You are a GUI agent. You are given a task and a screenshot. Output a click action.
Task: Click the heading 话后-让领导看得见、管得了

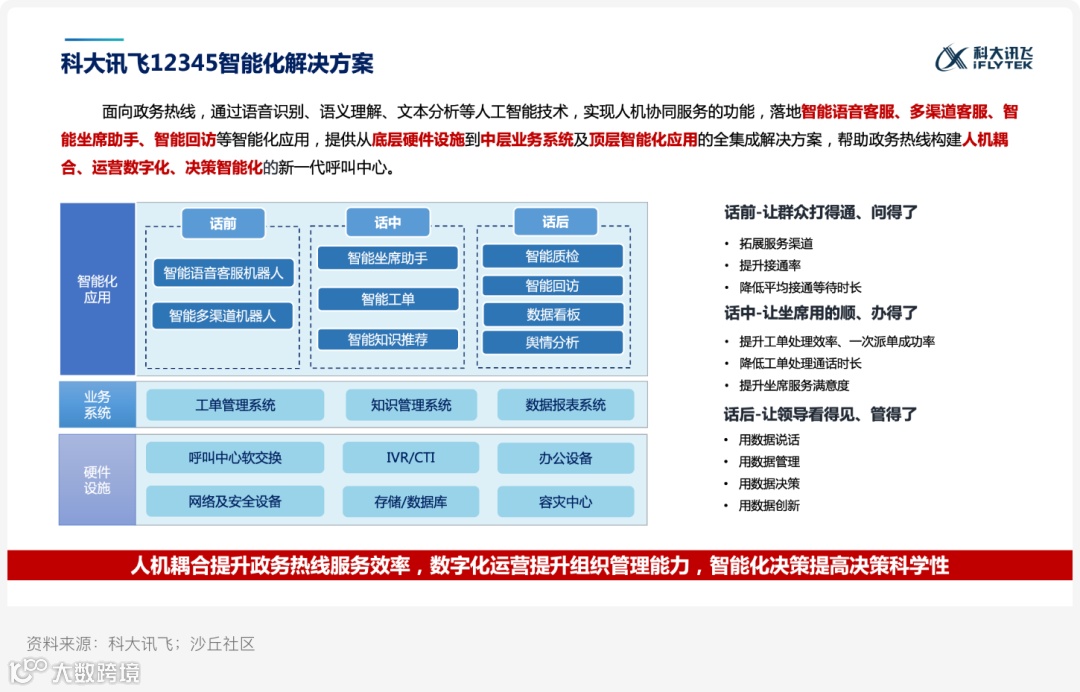coord(821,415)
